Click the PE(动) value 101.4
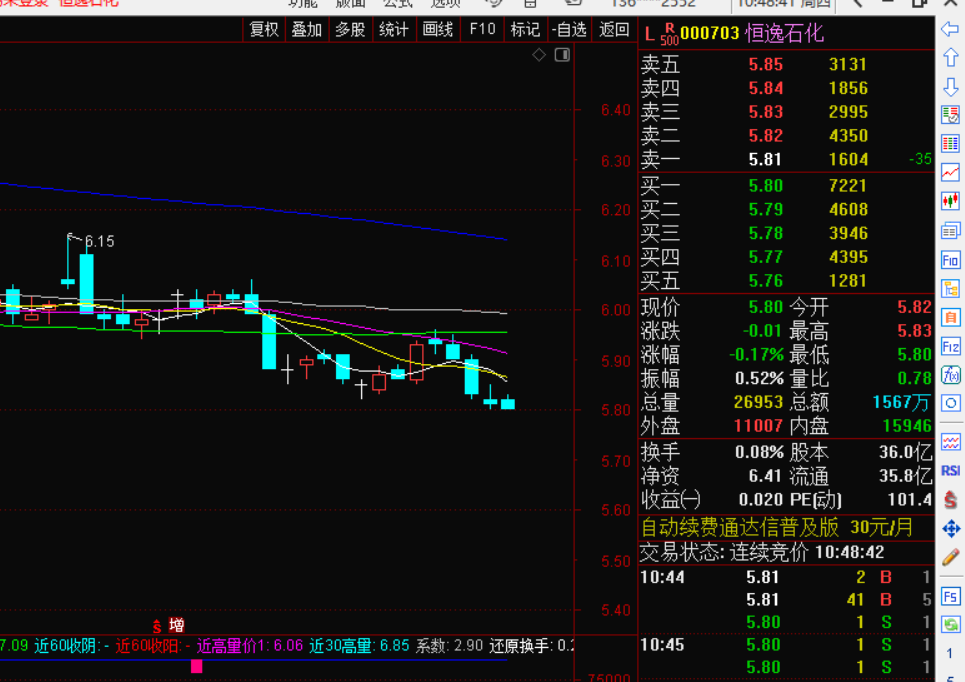This screenshot has height=682, width=965. (x=910, y=499)
